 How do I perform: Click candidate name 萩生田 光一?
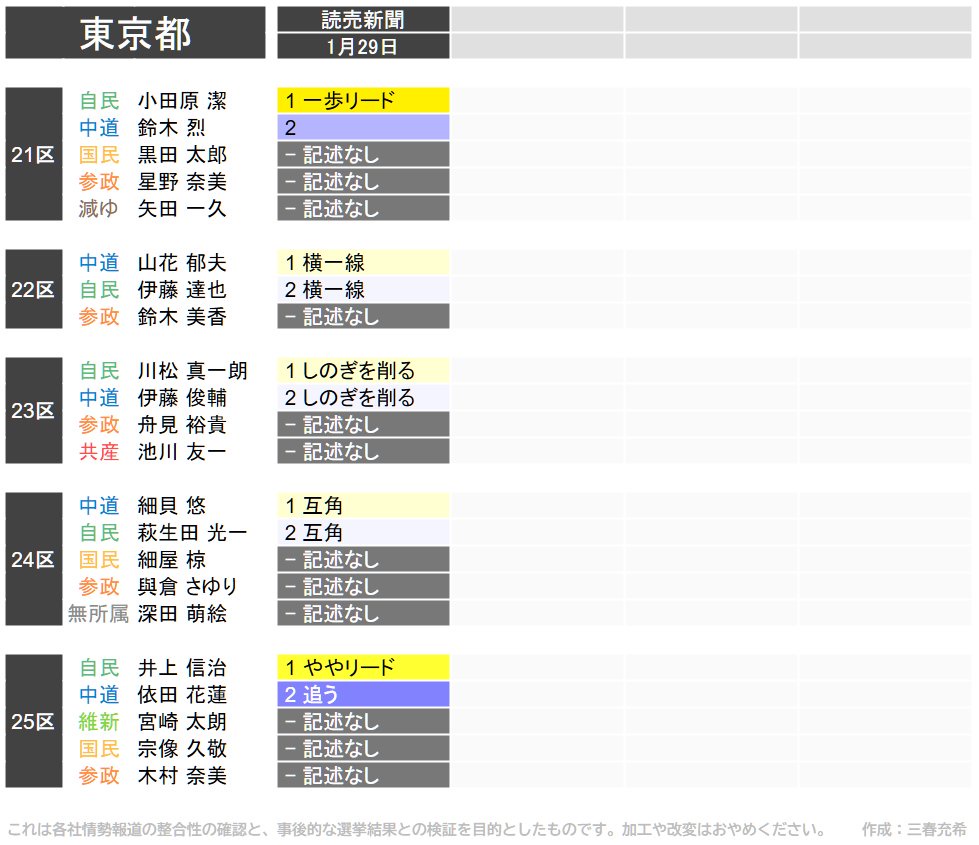[192, 533]
